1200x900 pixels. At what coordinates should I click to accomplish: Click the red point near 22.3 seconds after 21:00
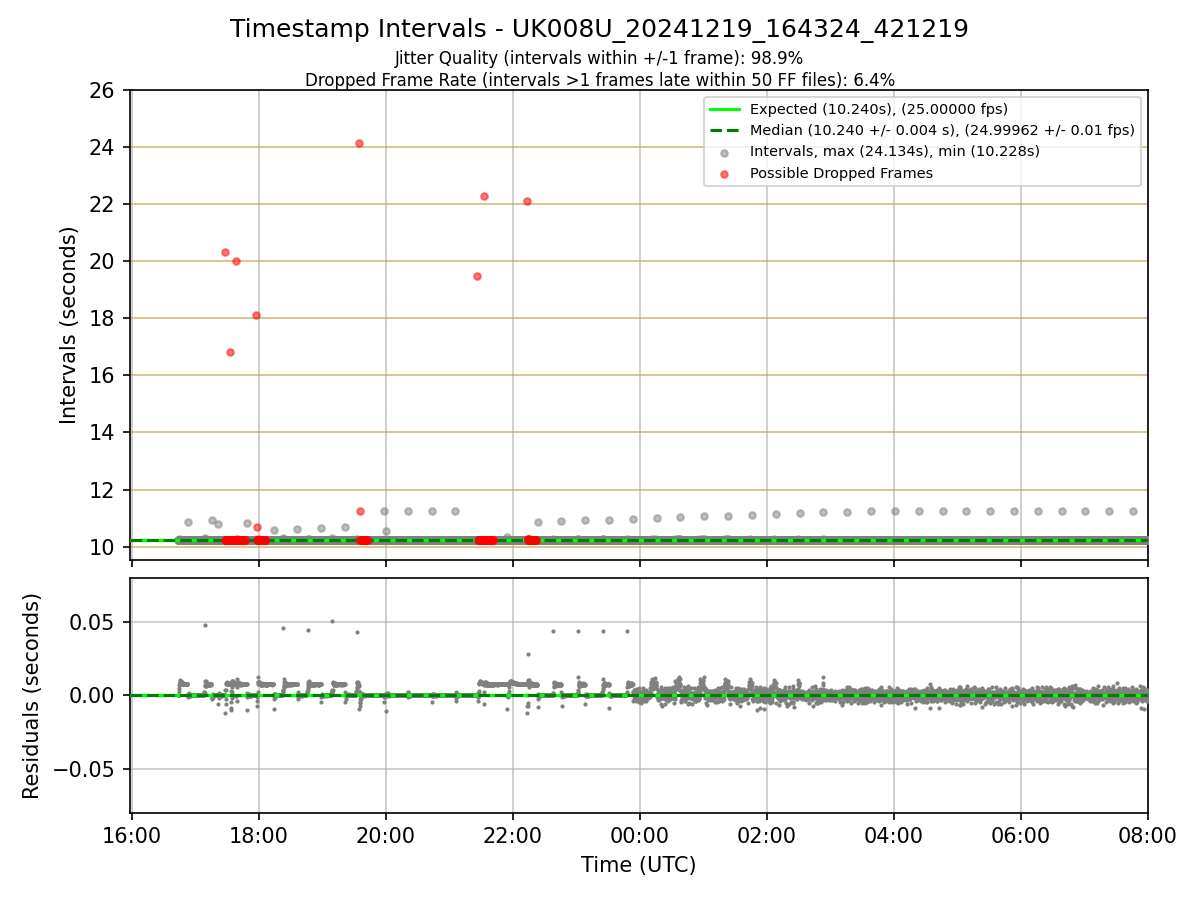pyautogui.click(x=484, y=196)
